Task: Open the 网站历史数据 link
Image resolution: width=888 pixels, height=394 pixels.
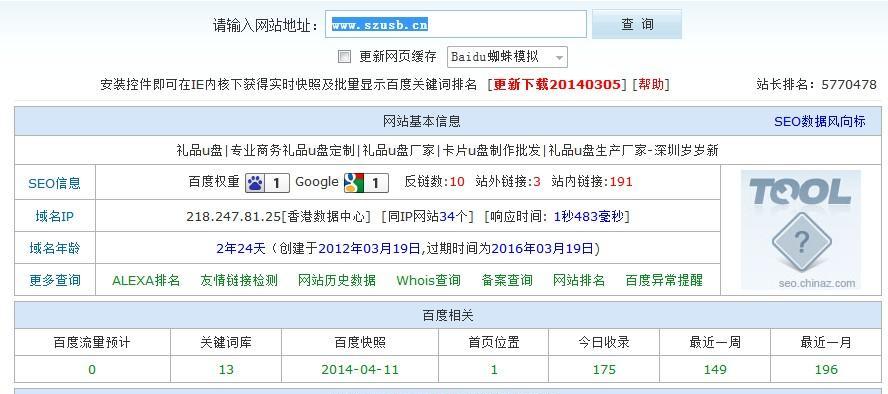Action: click(337, 280)
